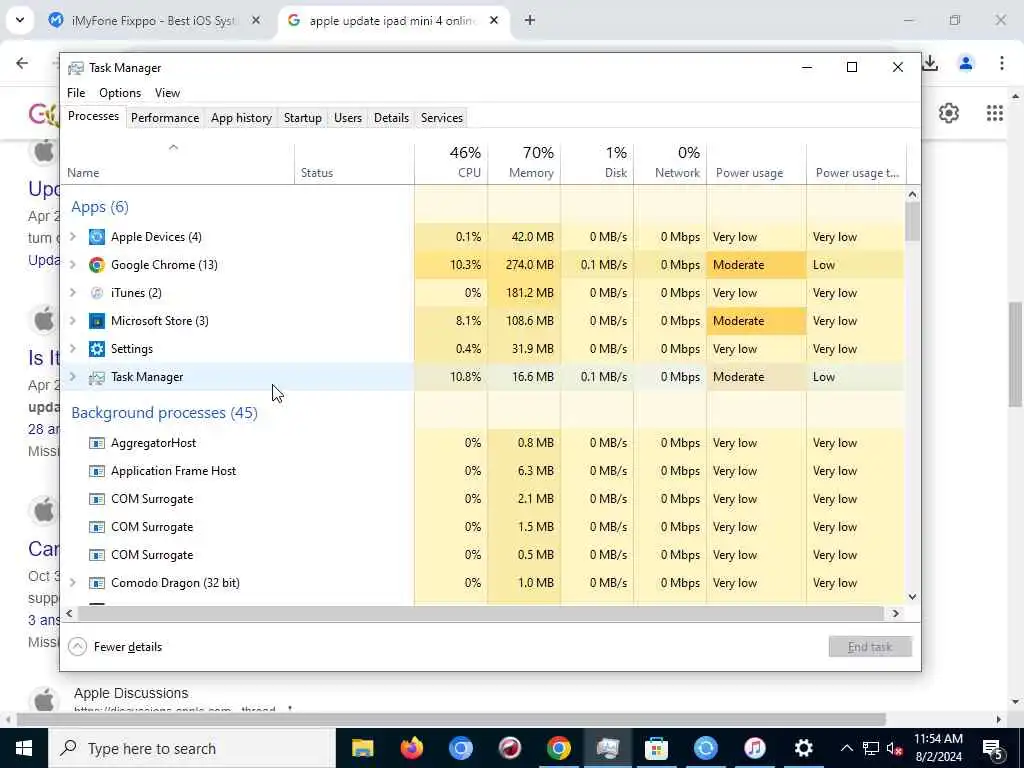Viewport: 1024px width, 768px height.
Task: Click the Comodo Dragon (32 bit) process icon
Action: [97, 583]
